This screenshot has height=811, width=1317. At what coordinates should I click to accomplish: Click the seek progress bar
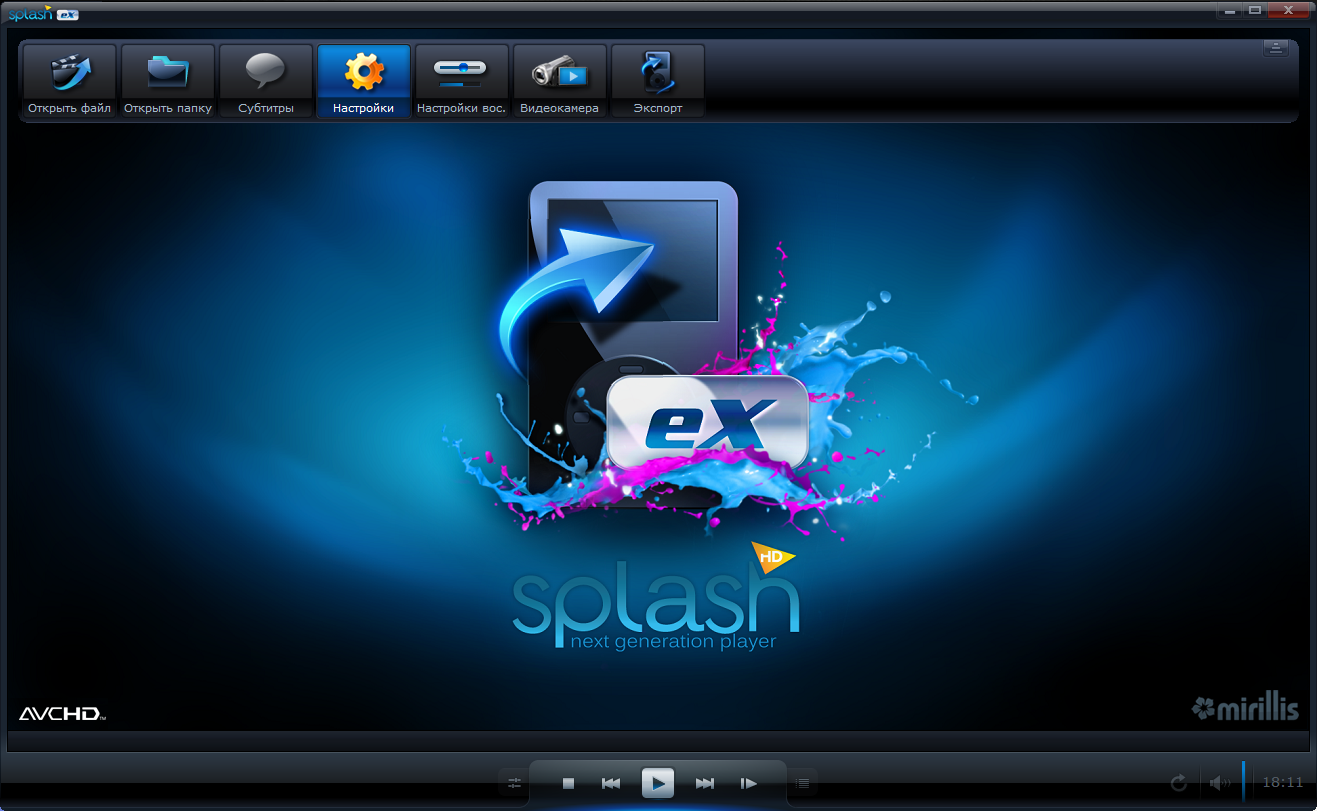point(658,741)
